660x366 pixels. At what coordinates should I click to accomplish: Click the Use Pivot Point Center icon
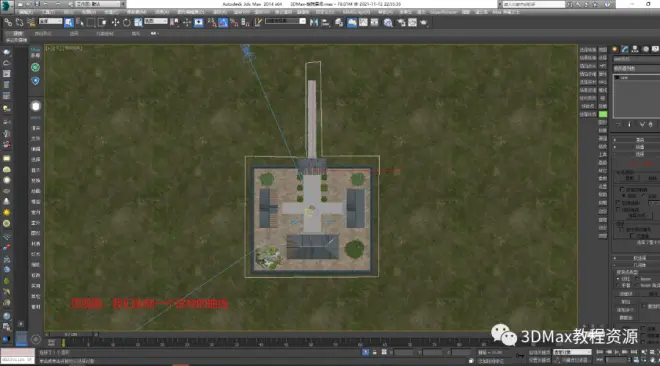click(175, 22)
